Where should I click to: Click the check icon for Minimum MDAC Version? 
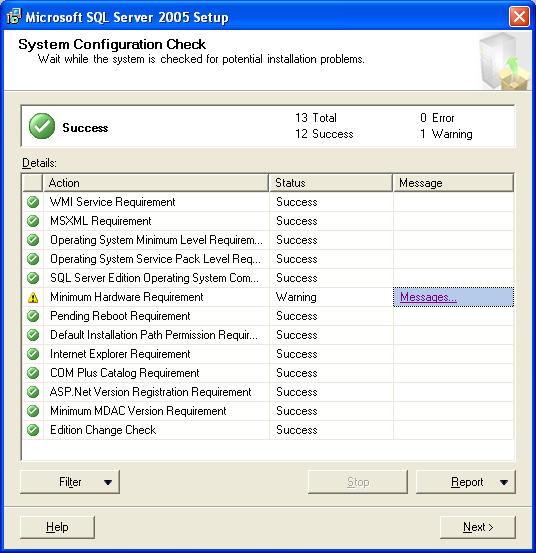tap(33, 411)
